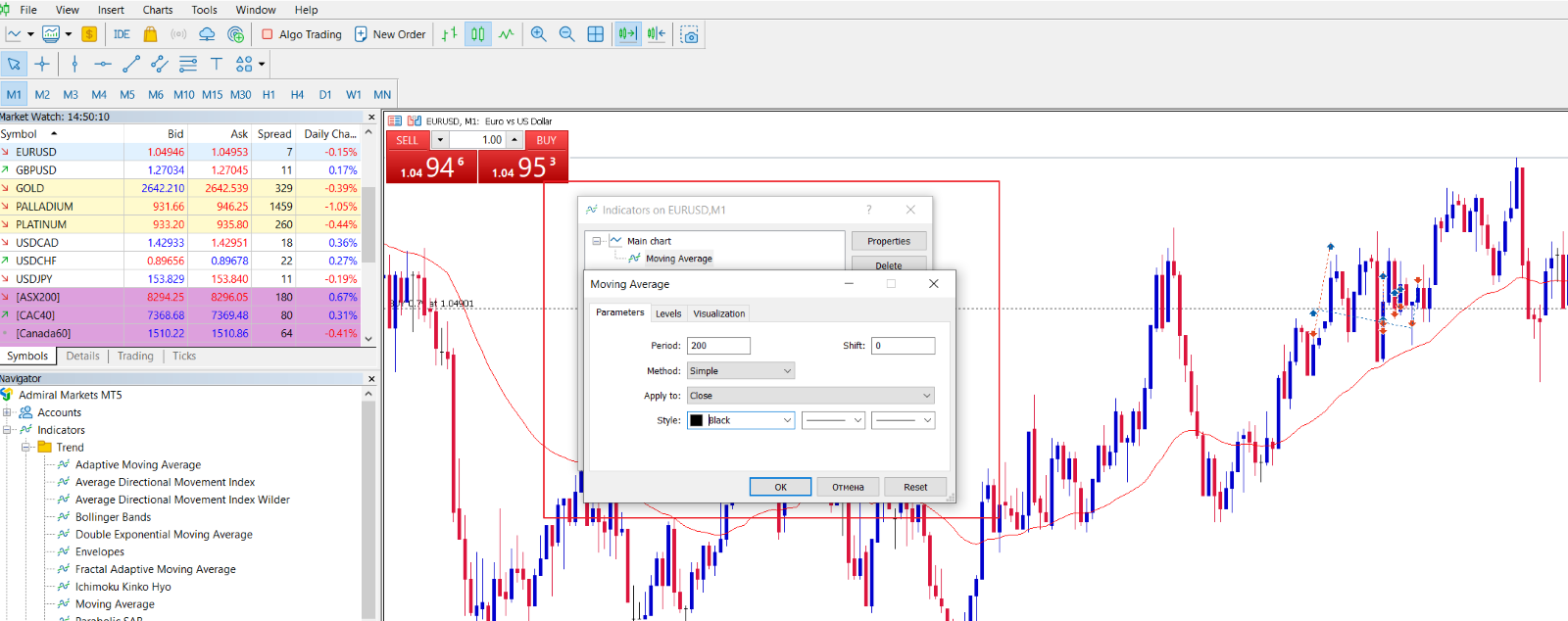Click OK in Moving Average dialog
Image resolution: width=1568 pixels, height=621 pixels.
780,487
